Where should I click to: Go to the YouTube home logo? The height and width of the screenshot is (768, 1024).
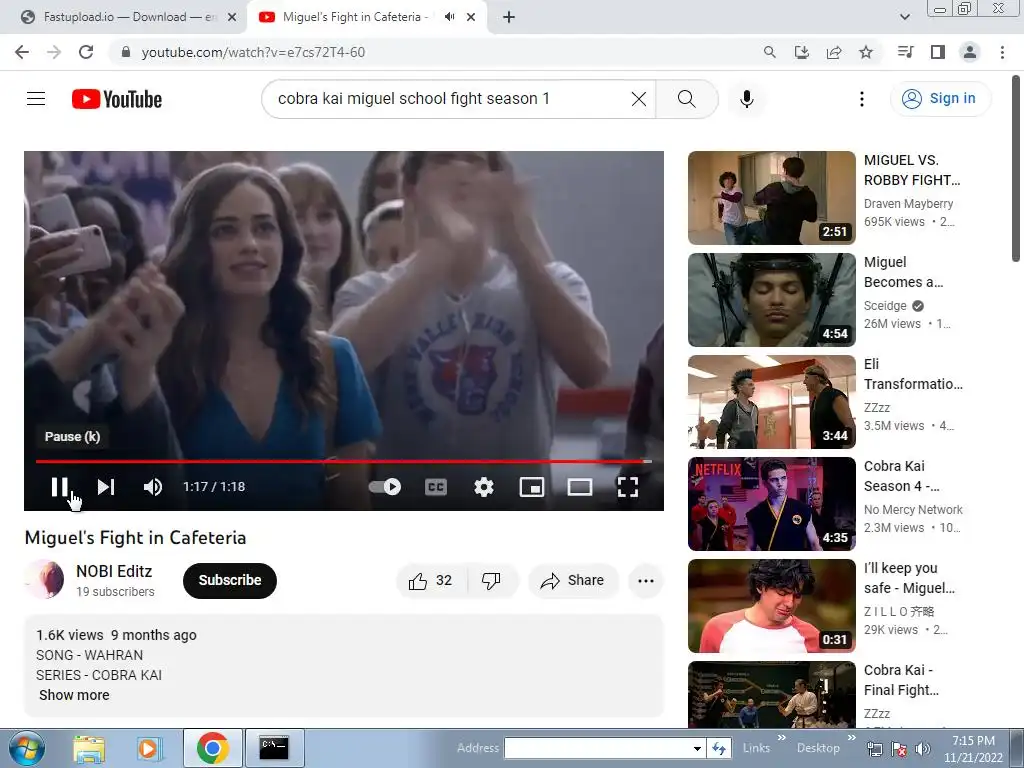click(x=117, y=99)
